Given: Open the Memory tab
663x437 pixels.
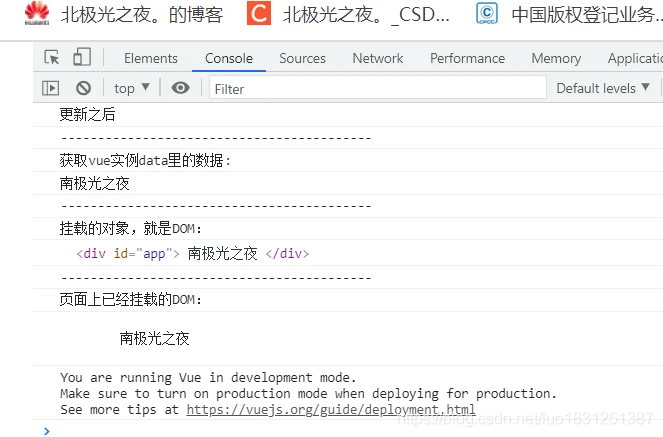Looking at the screenshot, I should point(556,58).
